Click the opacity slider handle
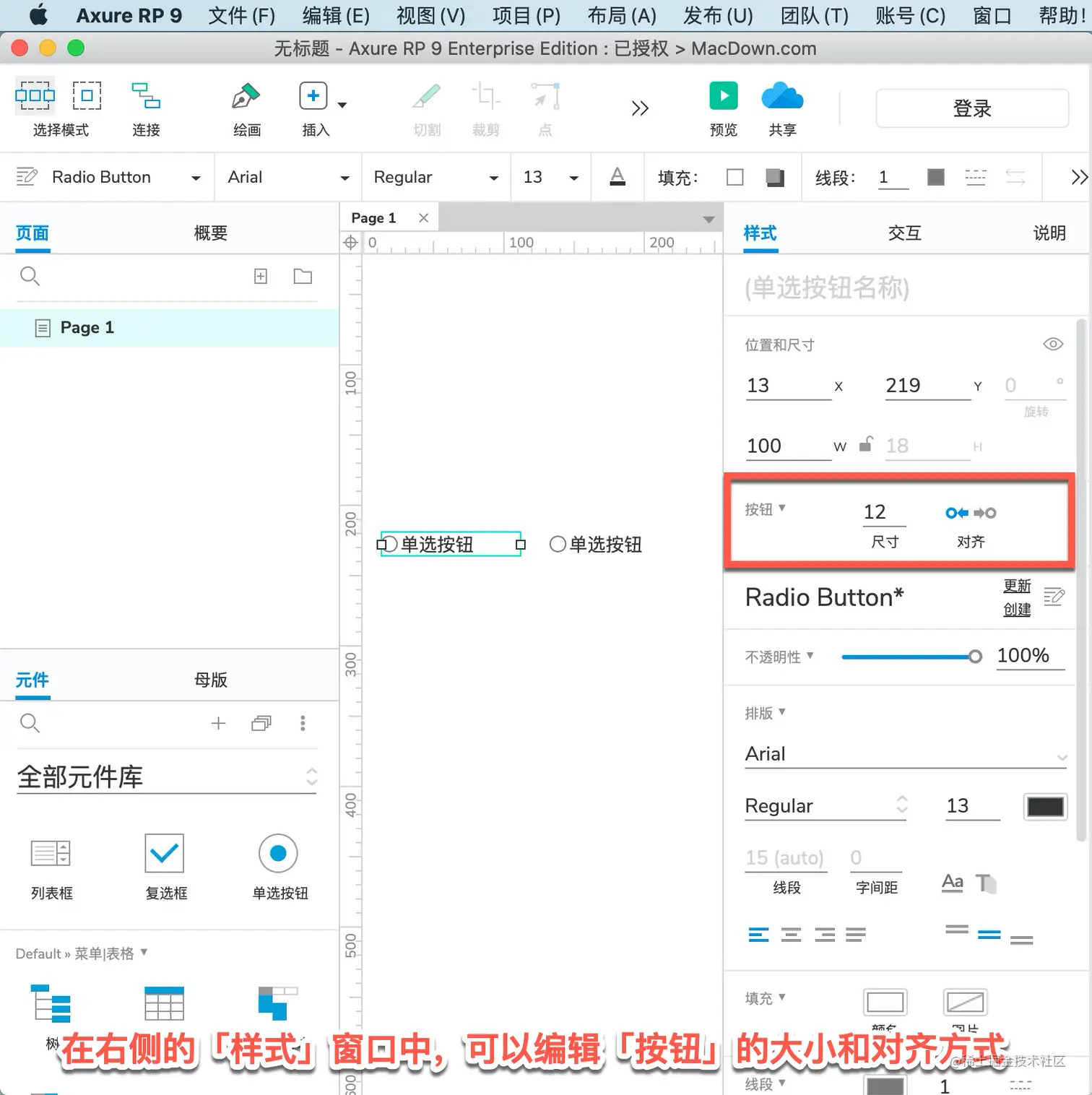Image resolution: width=1092 pixels, height=1095 pixels. [x=975, y=657]
